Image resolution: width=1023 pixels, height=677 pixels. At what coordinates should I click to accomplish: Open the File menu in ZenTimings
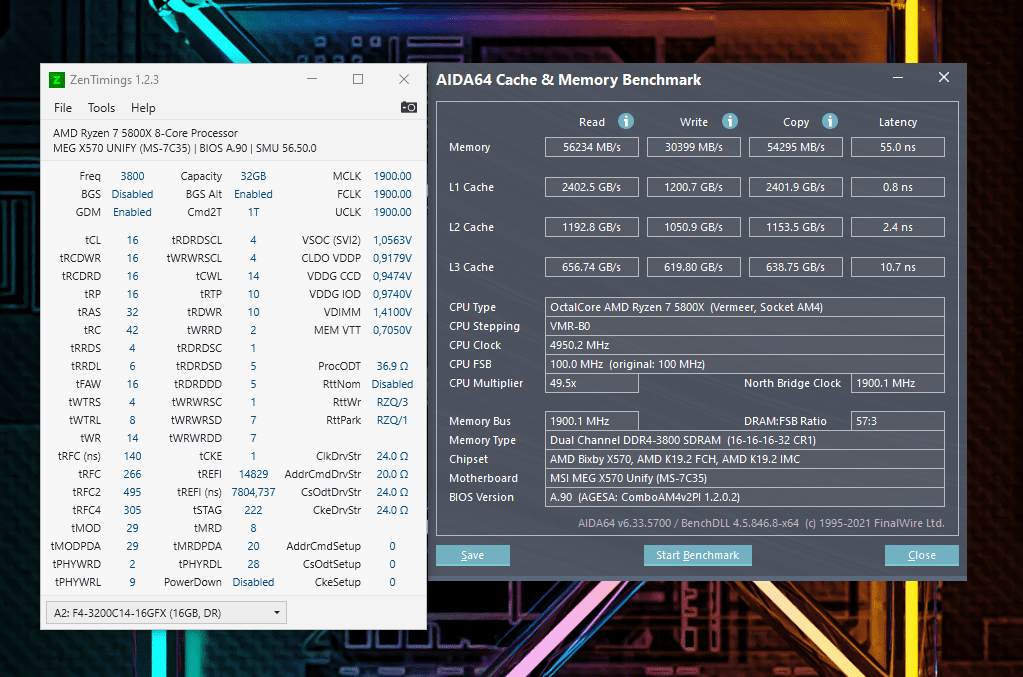63,108
